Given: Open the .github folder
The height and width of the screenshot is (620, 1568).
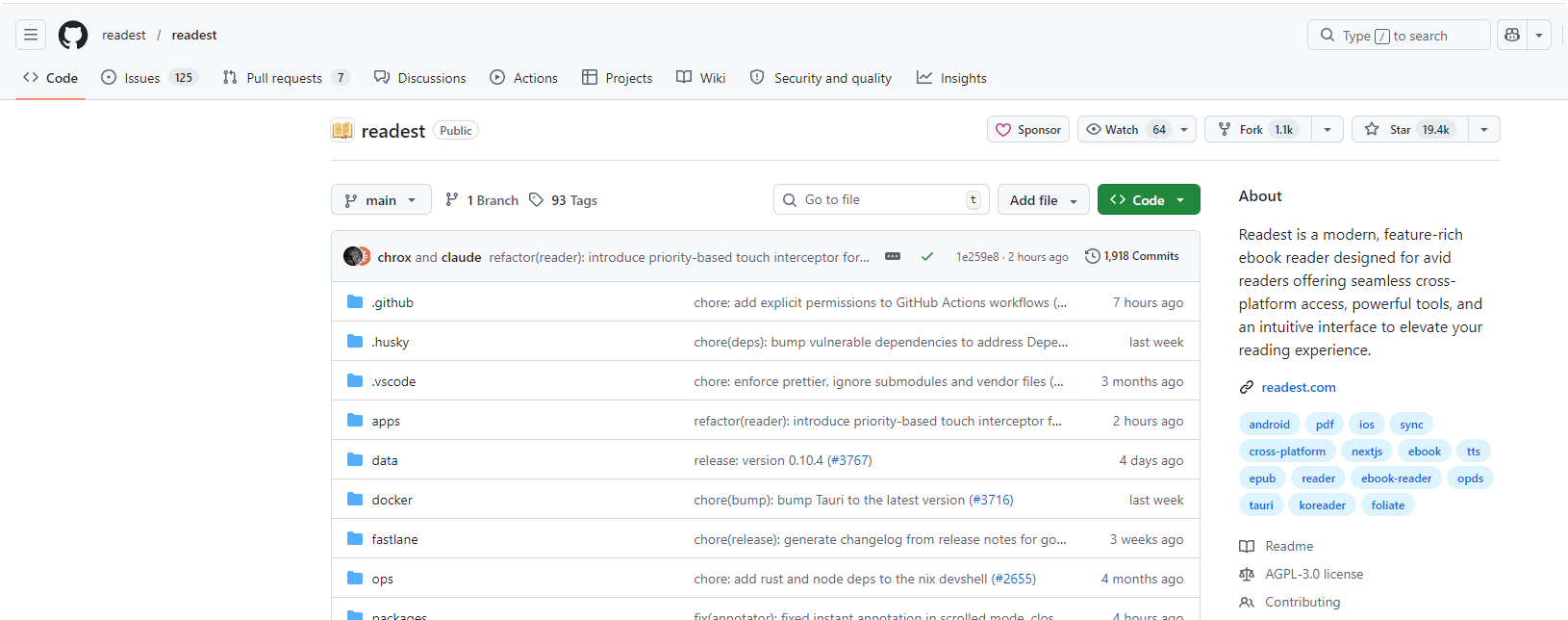Looking at the screenshot, I should [392, 302].
